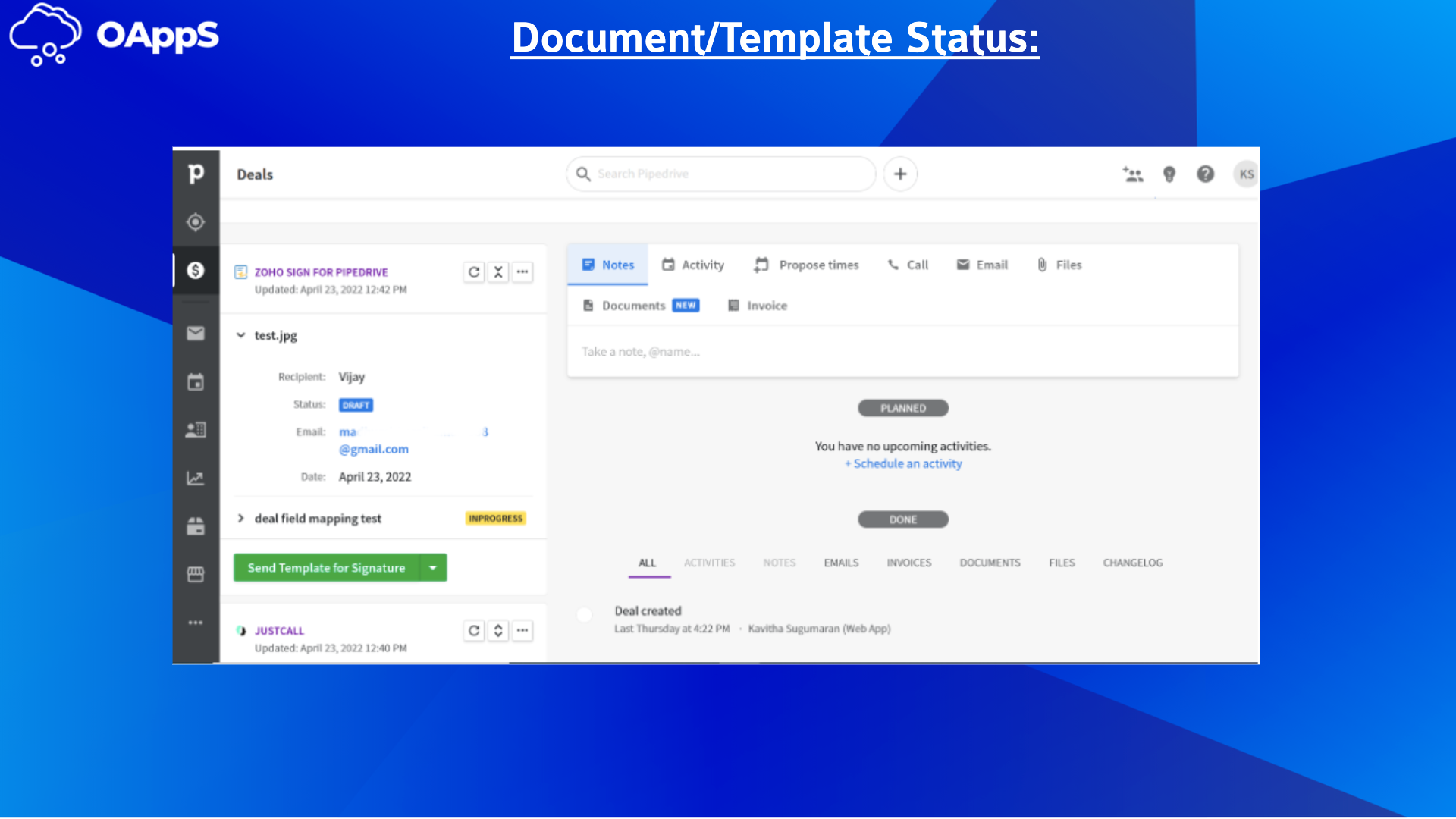Select Deals dollar icon in sidebar

tap(196, 270)
